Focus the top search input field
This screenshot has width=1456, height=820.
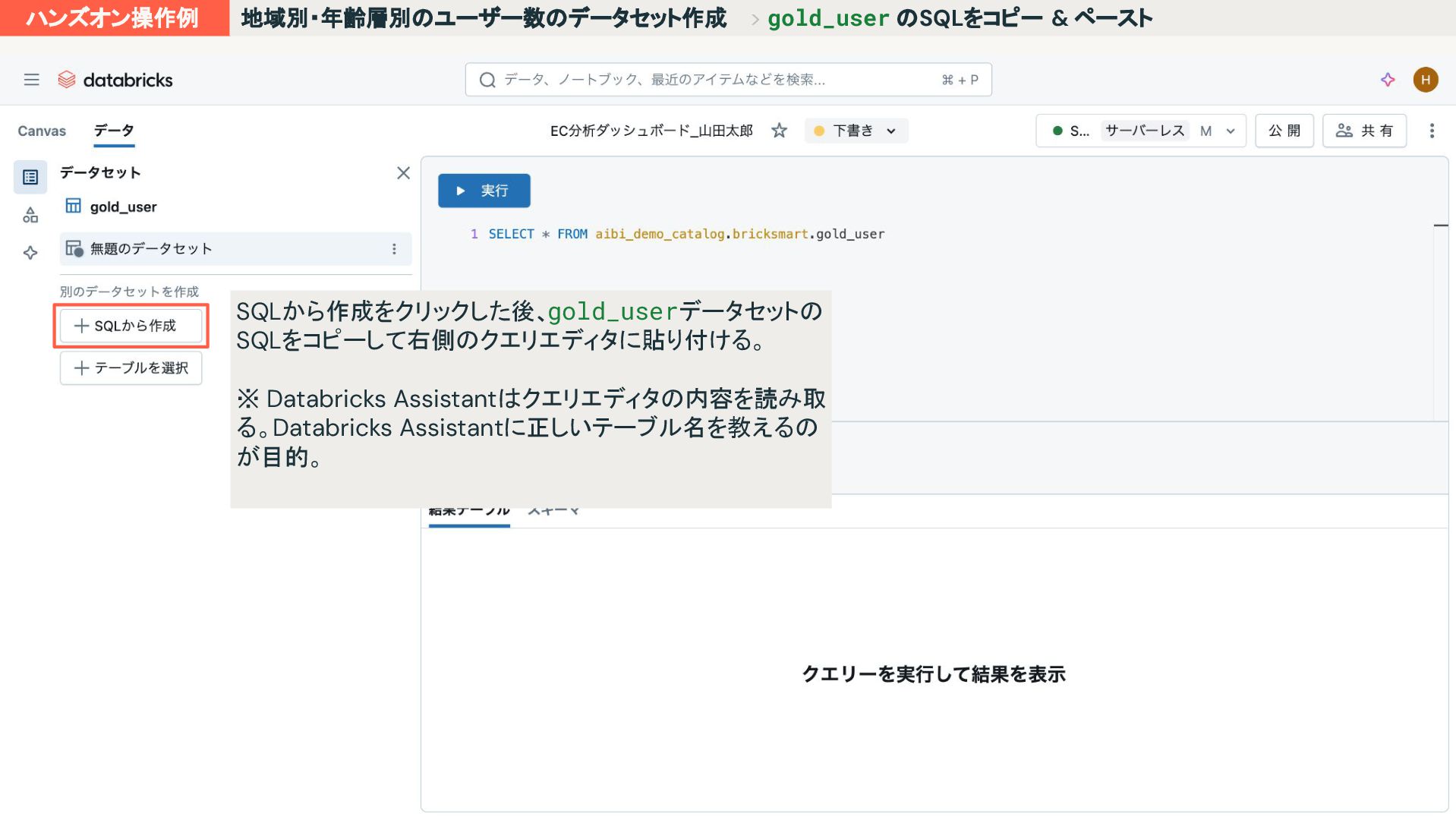tap(728, 80)
